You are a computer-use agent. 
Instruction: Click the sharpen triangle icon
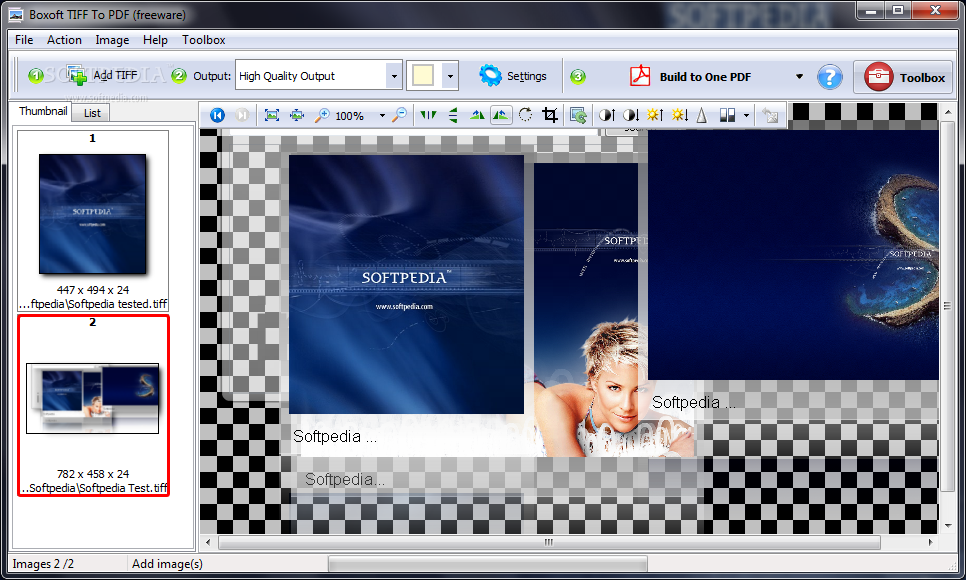click(x=702, y=115)
